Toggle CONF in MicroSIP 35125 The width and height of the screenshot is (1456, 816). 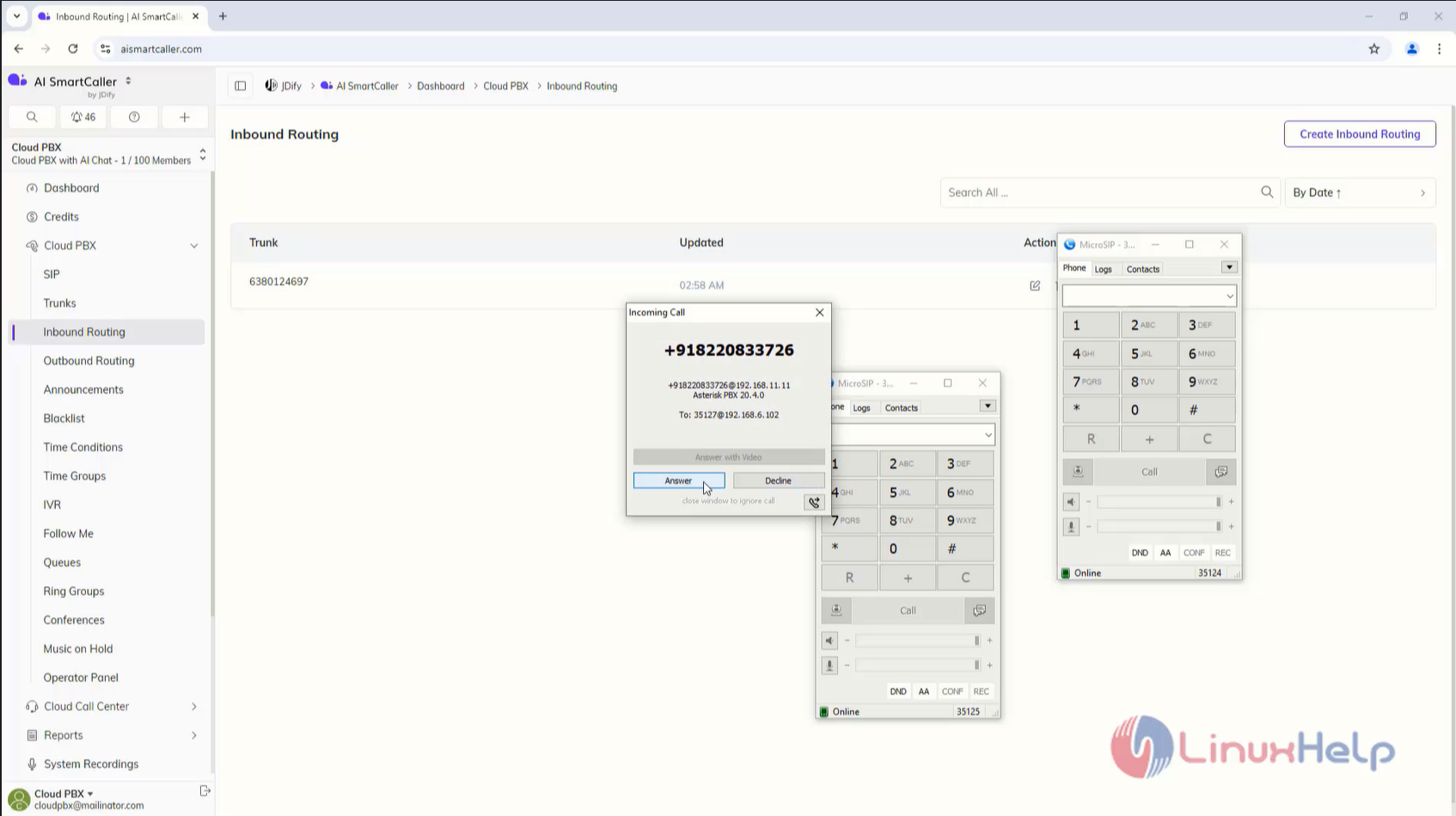point(952,691)
